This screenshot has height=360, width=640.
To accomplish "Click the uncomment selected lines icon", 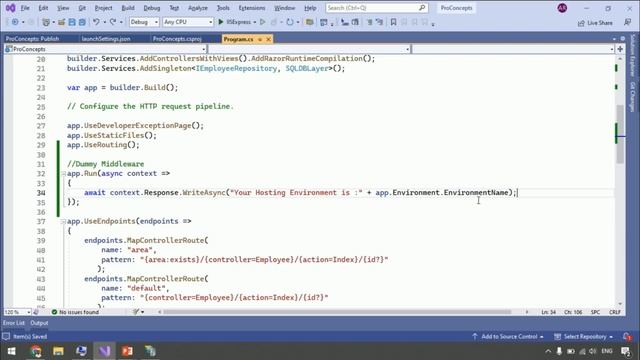I will point(380,22).
